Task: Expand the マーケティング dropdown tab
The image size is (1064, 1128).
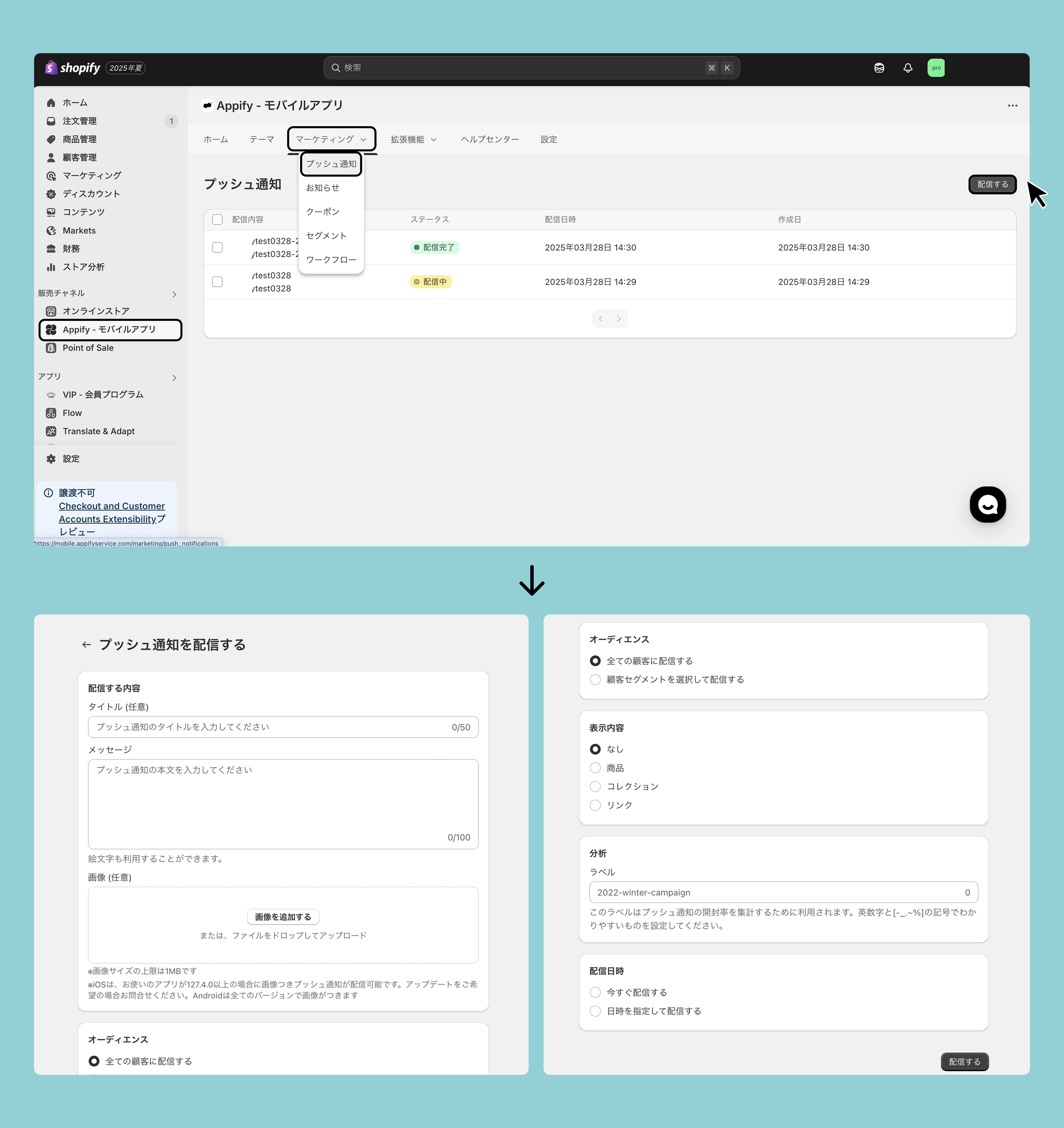Action: (331, 139)
